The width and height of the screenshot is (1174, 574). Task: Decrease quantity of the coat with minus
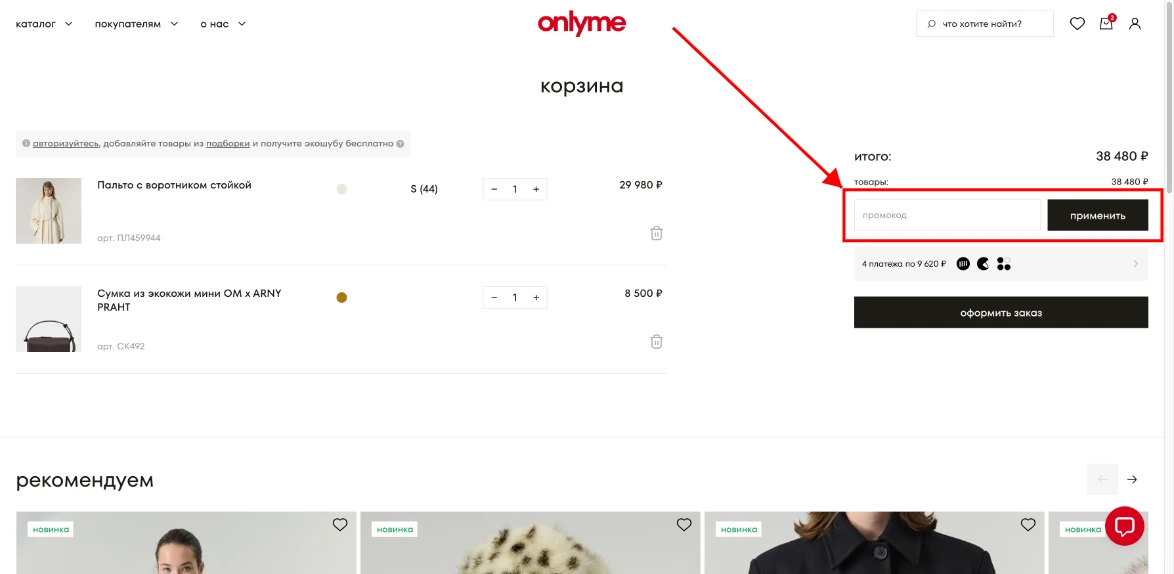(x=494, y=189)
